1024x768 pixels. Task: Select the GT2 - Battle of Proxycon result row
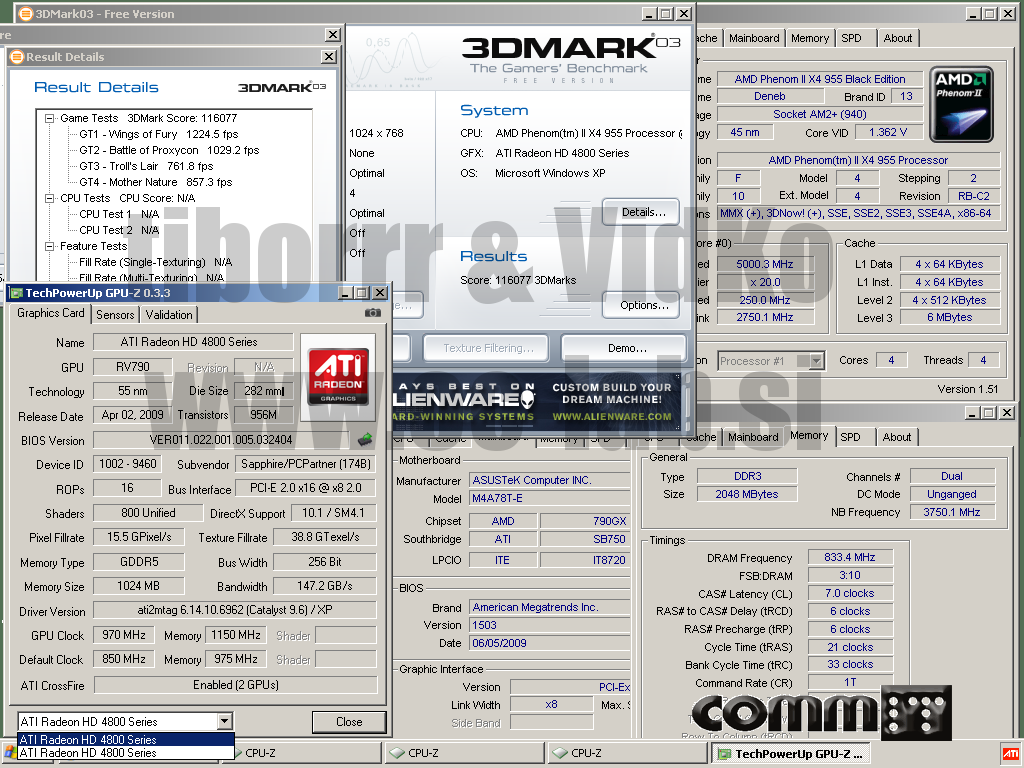point(169,150)
